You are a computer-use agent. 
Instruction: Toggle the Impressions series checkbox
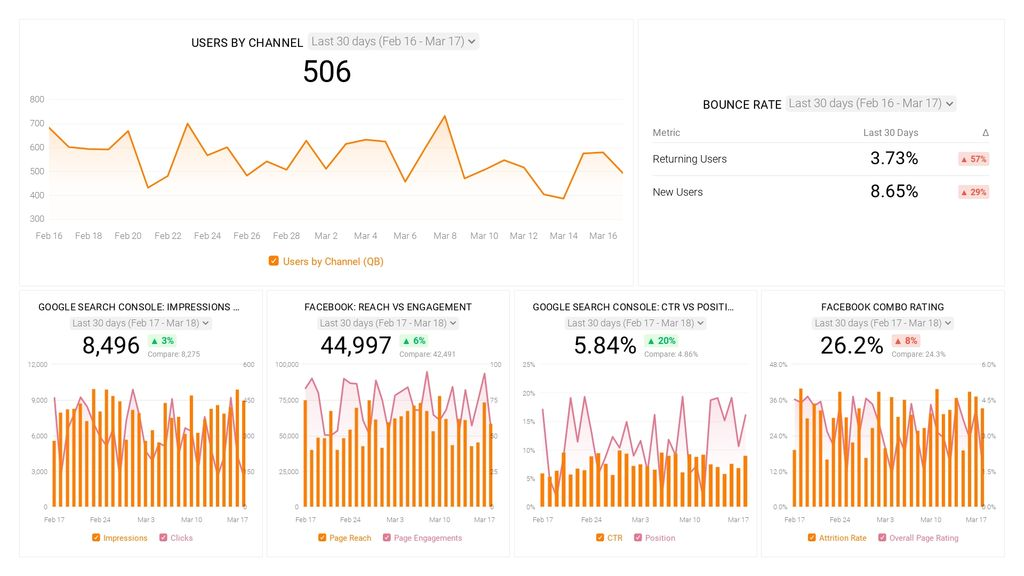pyautogui.click(x=96, y=537)
